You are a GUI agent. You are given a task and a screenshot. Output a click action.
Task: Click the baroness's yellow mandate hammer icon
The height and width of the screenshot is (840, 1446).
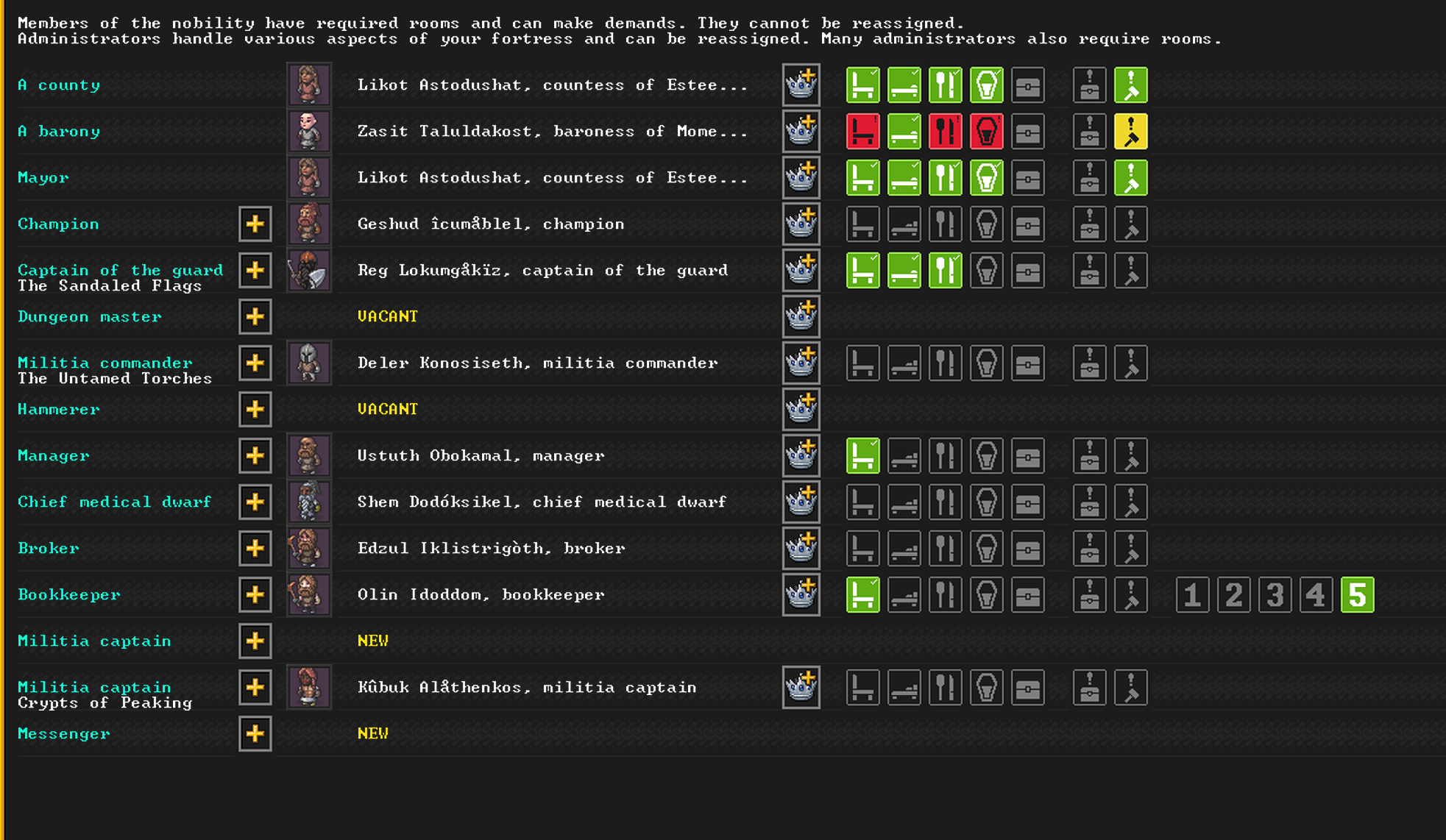click(1130, 132)
